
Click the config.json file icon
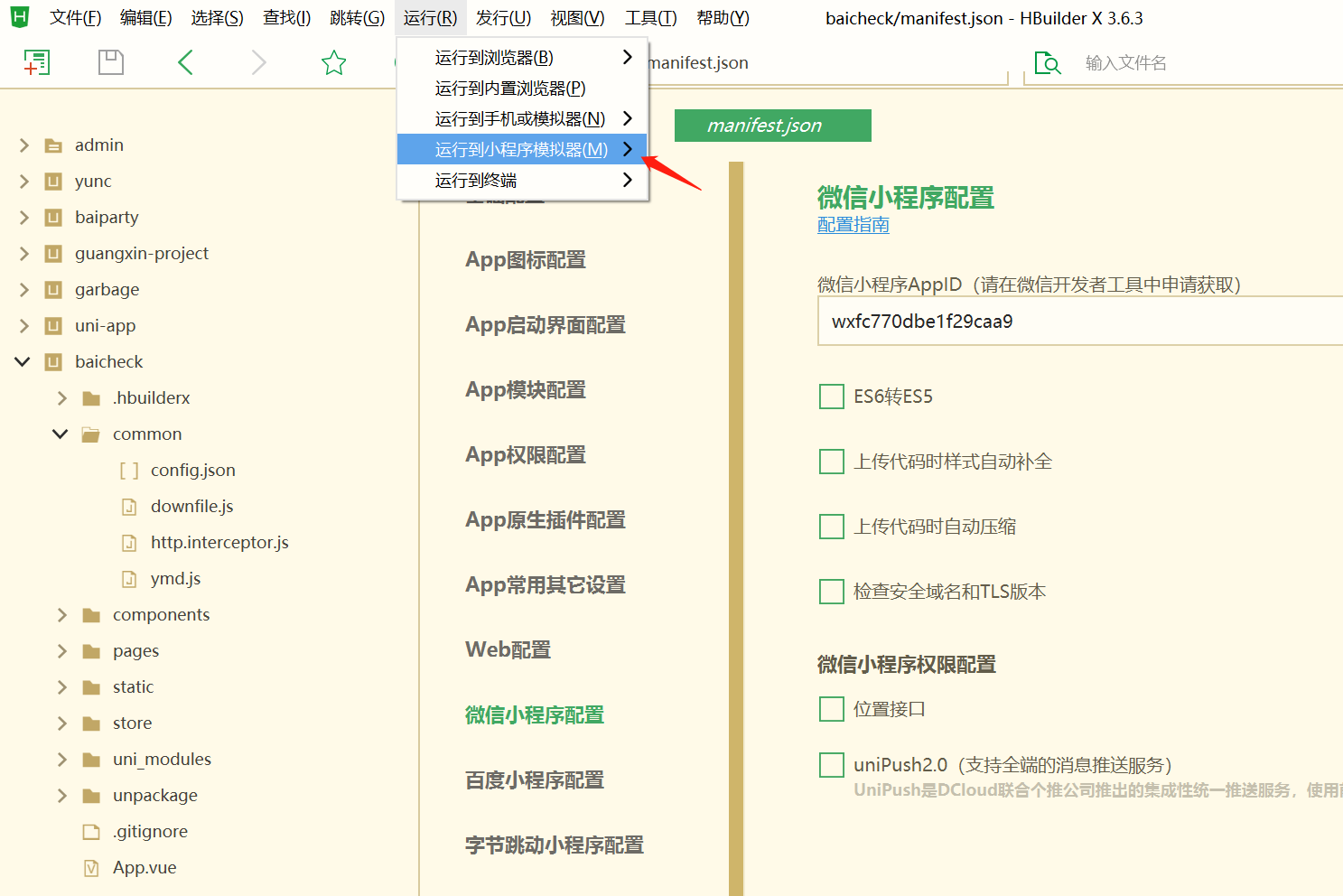pos(129,471)
